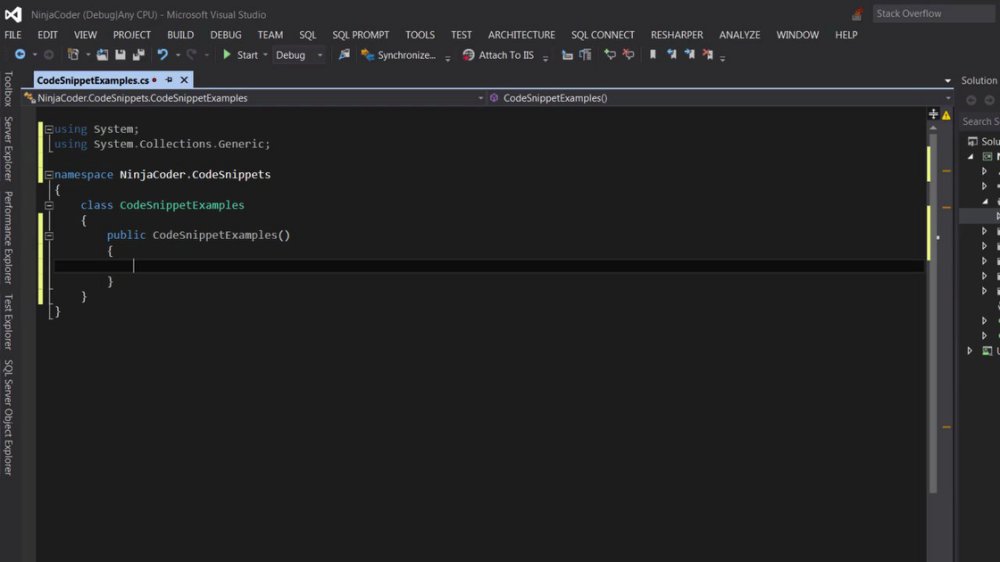Click the editor split handle above the scrollbar
Screen dimensions: 1000x562
click(933, 114)
